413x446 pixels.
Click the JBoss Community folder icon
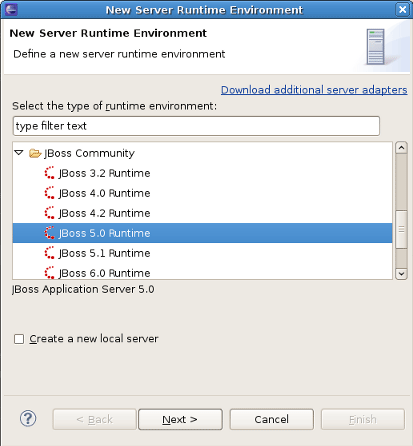[x=35, y=153]
